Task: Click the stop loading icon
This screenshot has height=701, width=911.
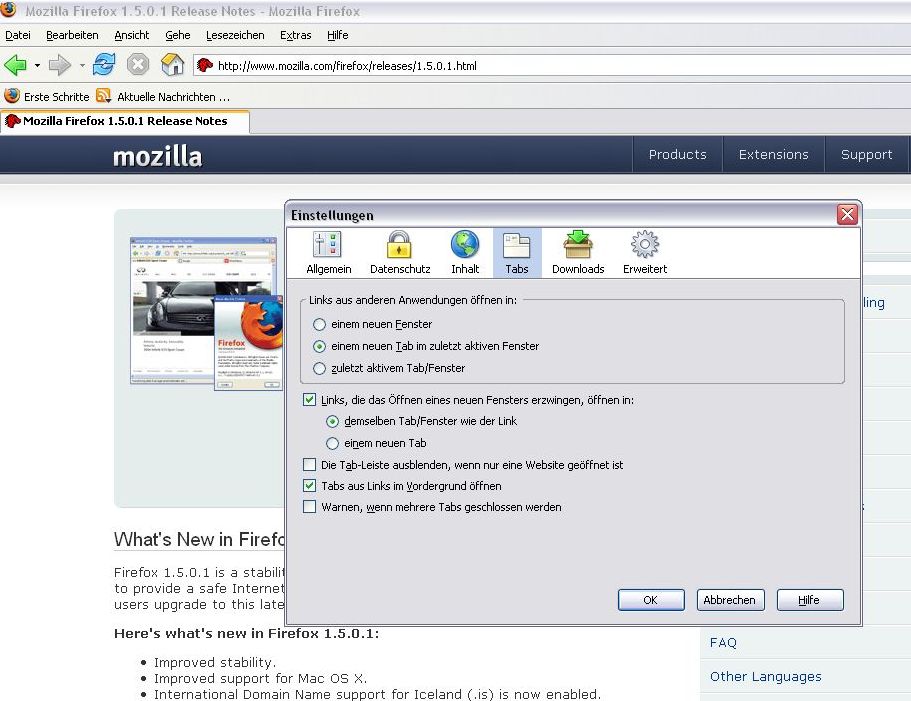Action: pyautogui.click(x=138, y=64)
